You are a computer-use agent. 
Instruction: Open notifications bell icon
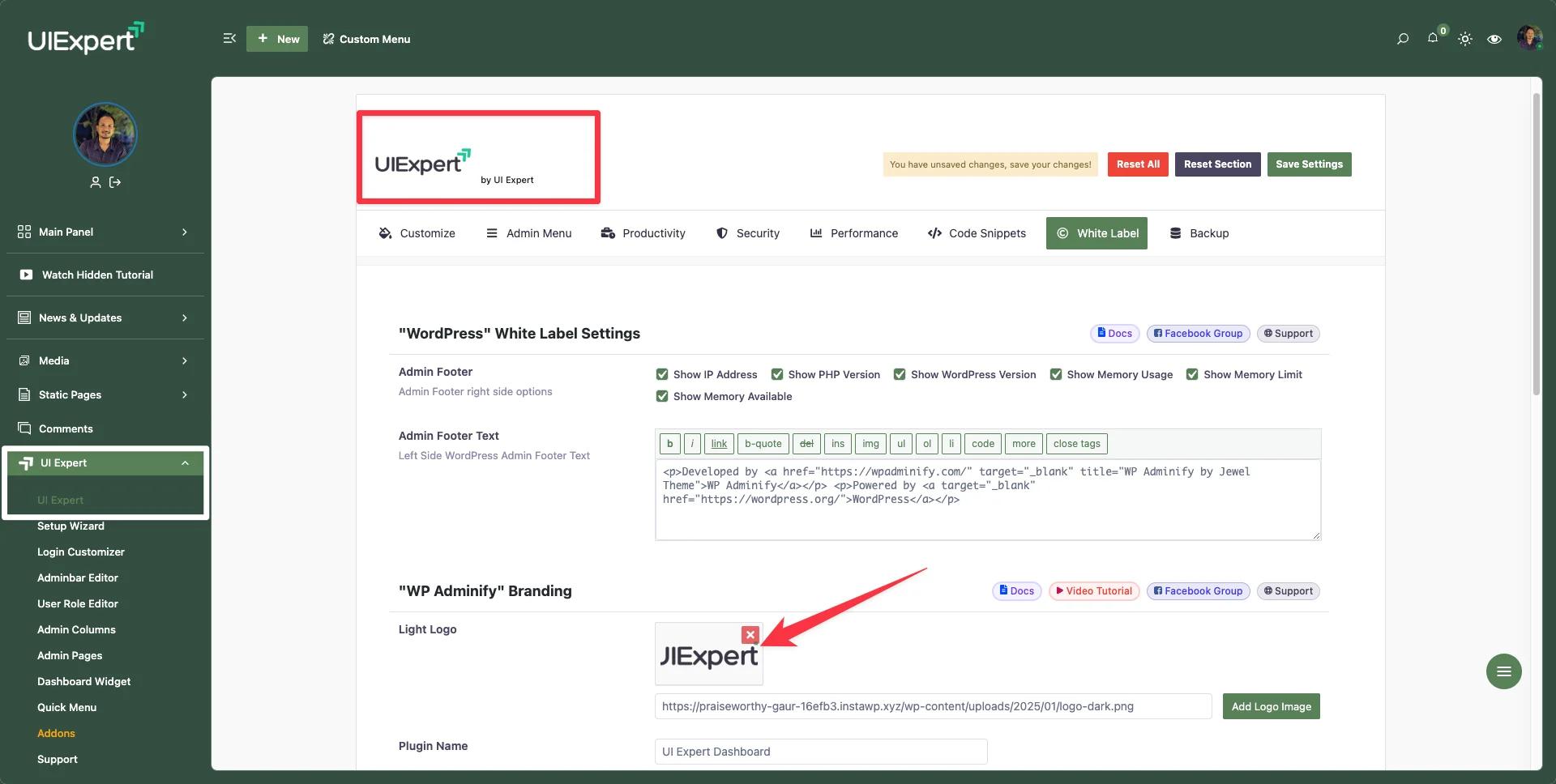click(1433, 38)
